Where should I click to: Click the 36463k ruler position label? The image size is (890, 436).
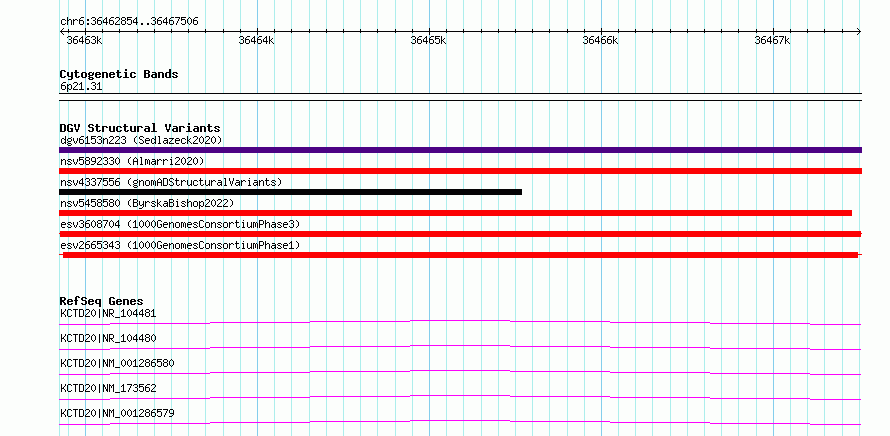(84, 40)
